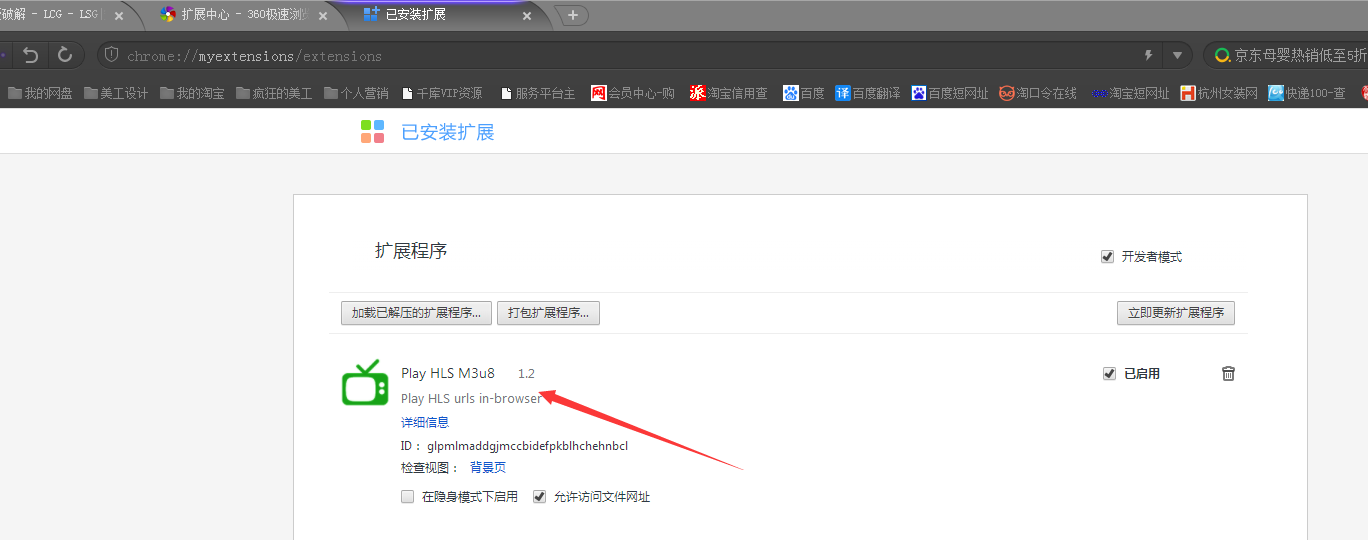
Task: Open the 千库VIP资源 bookmark
Action: pos(442,93)
